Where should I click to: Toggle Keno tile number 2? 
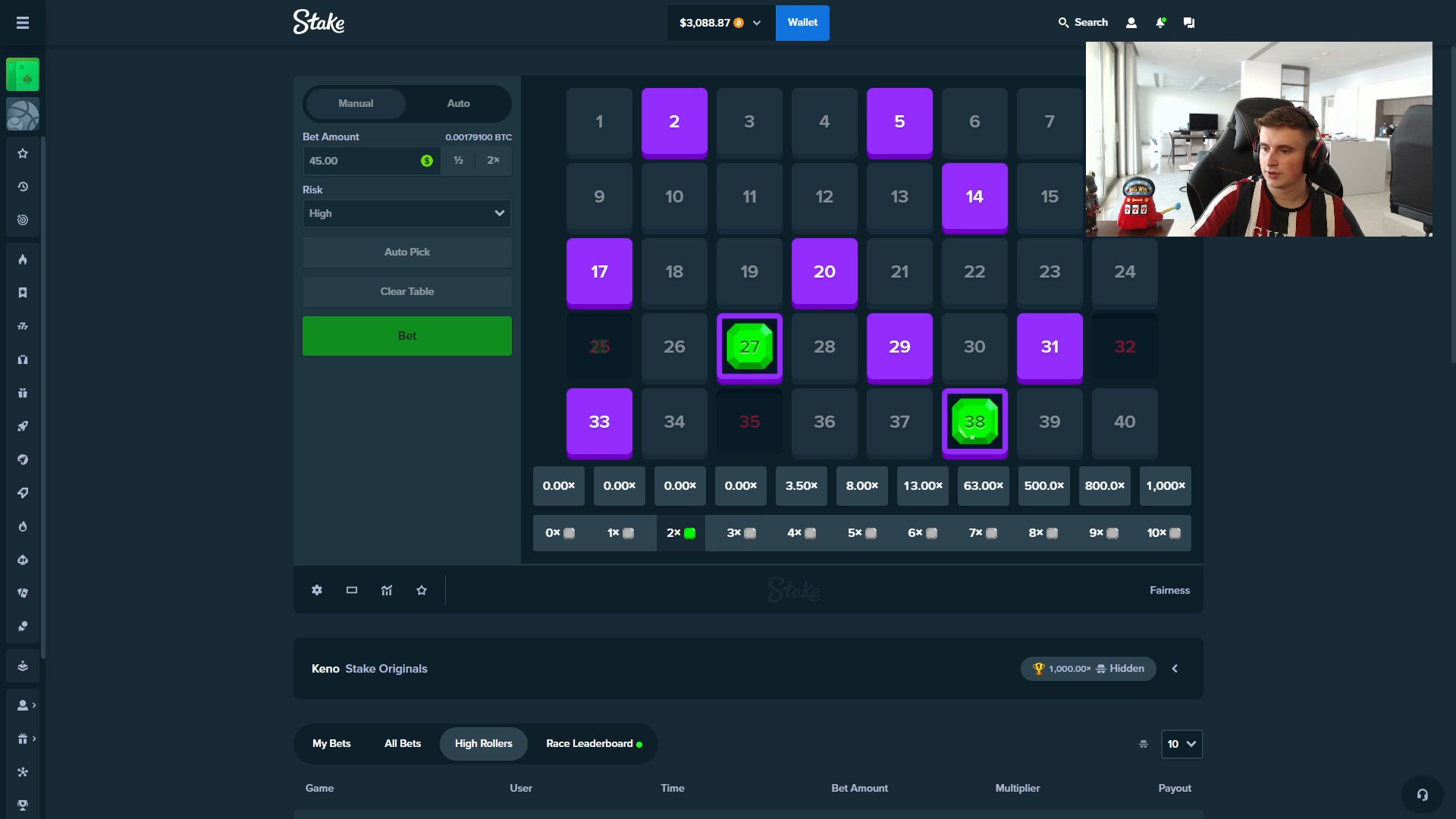[674, 121]
